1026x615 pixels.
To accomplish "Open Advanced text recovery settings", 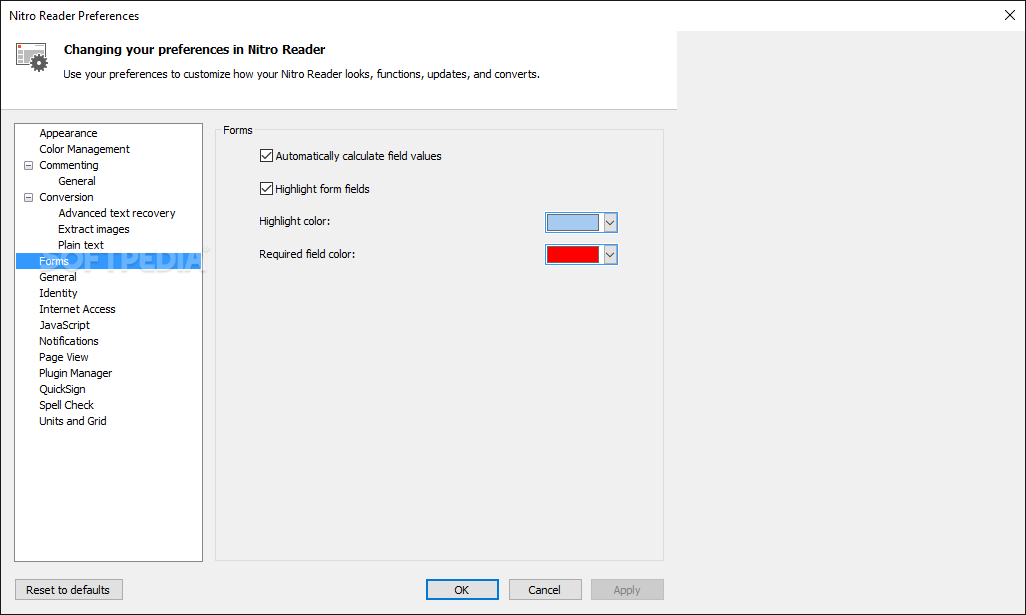I will 116,213.
